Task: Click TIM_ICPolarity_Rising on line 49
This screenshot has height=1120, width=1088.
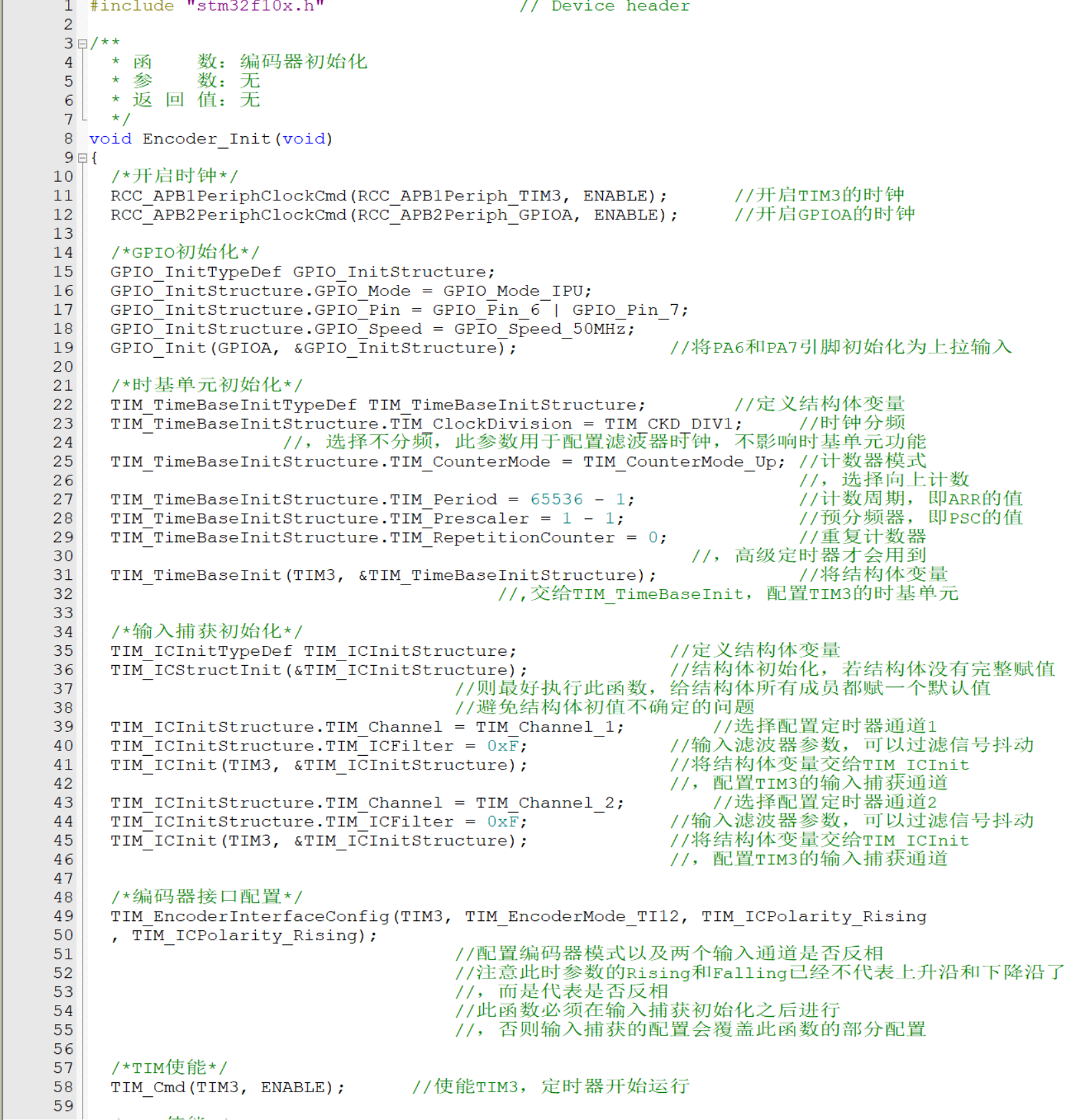Action: [x=814, y=916]
